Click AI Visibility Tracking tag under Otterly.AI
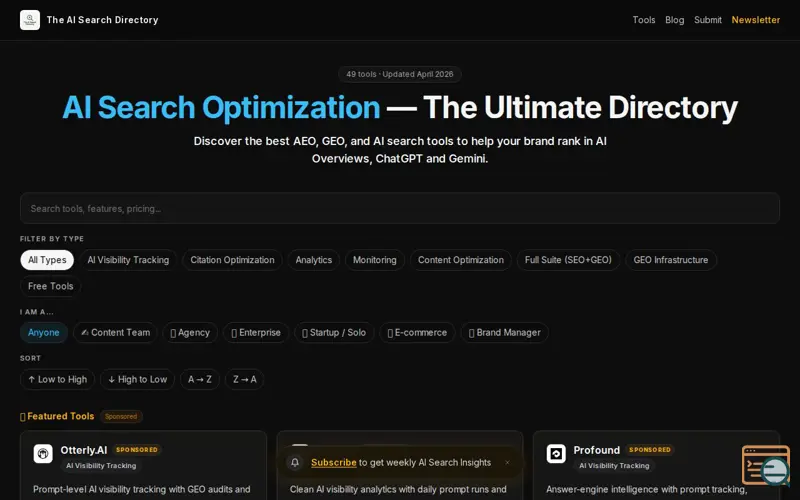This screenshot has height=500, width=800. tap(101, 465)
